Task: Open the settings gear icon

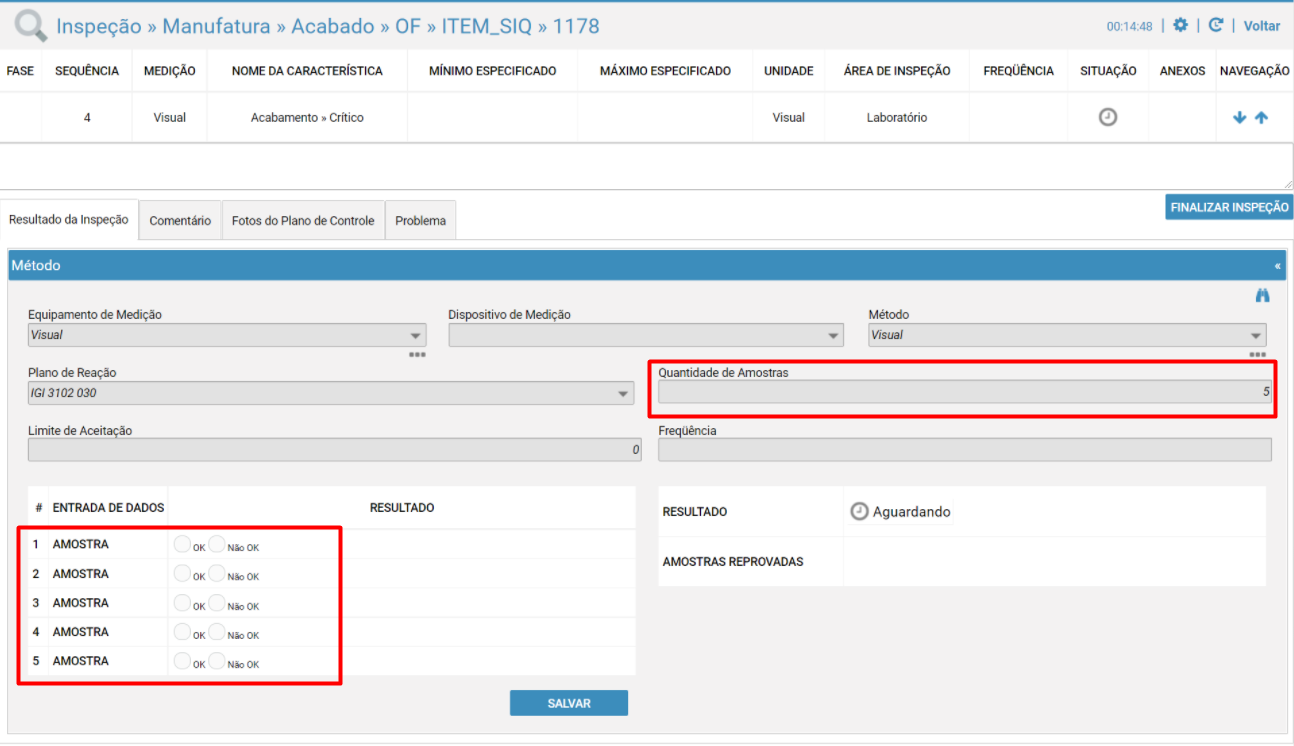Action: pyautogui.click(x=1180, y=26)
